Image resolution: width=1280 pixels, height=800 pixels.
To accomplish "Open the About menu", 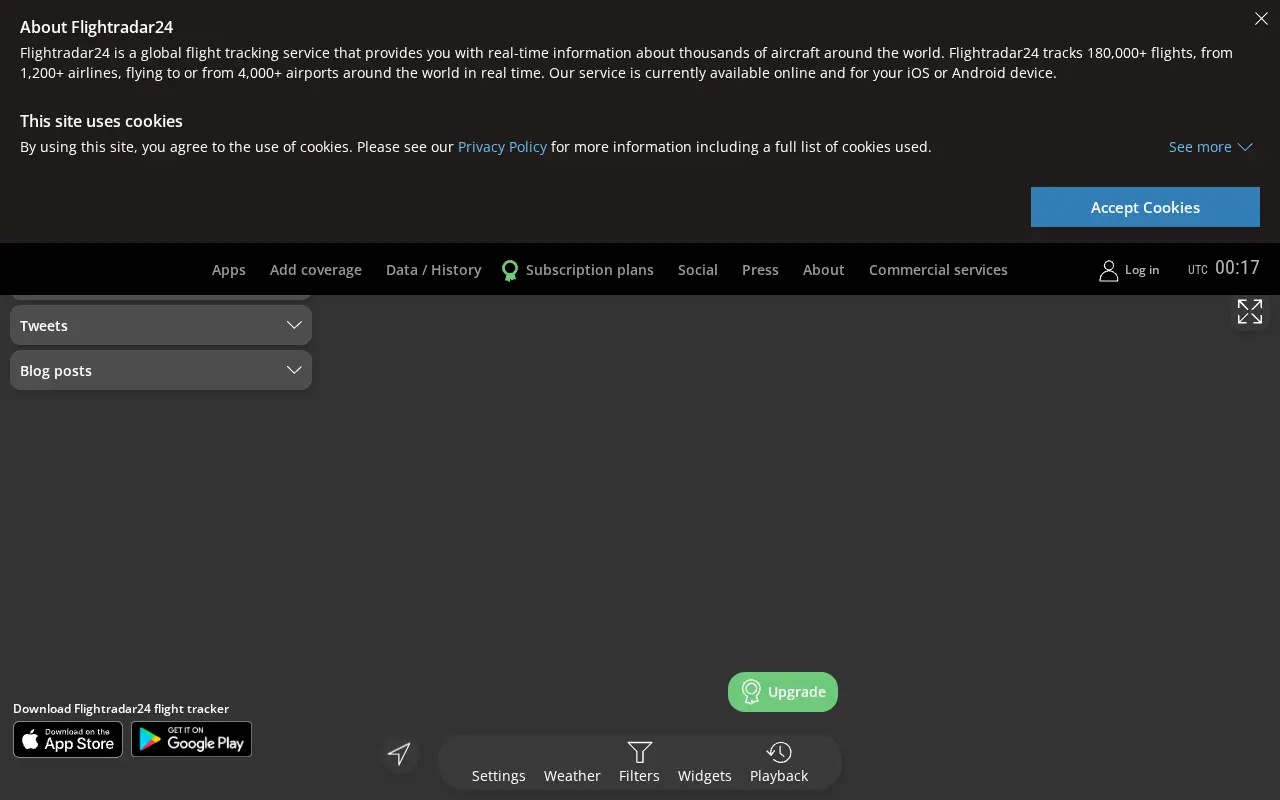I will [824, 270].
